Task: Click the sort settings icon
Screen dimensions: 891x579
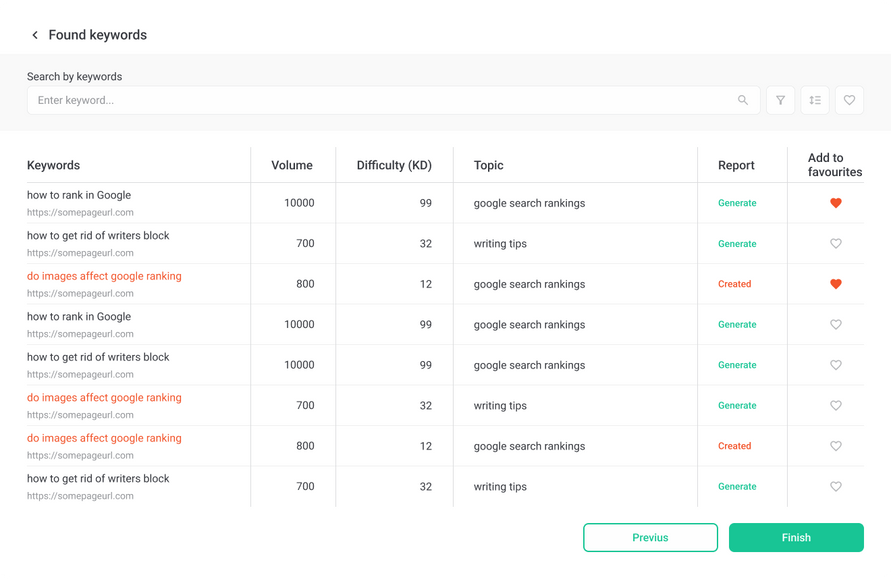Action: coord(815,100)
